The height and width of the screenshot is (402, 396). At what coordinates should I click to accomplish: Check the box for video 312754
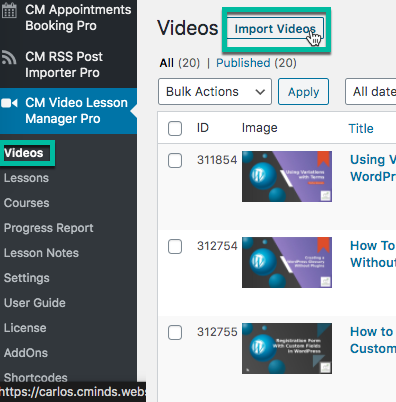pos(175,247)
